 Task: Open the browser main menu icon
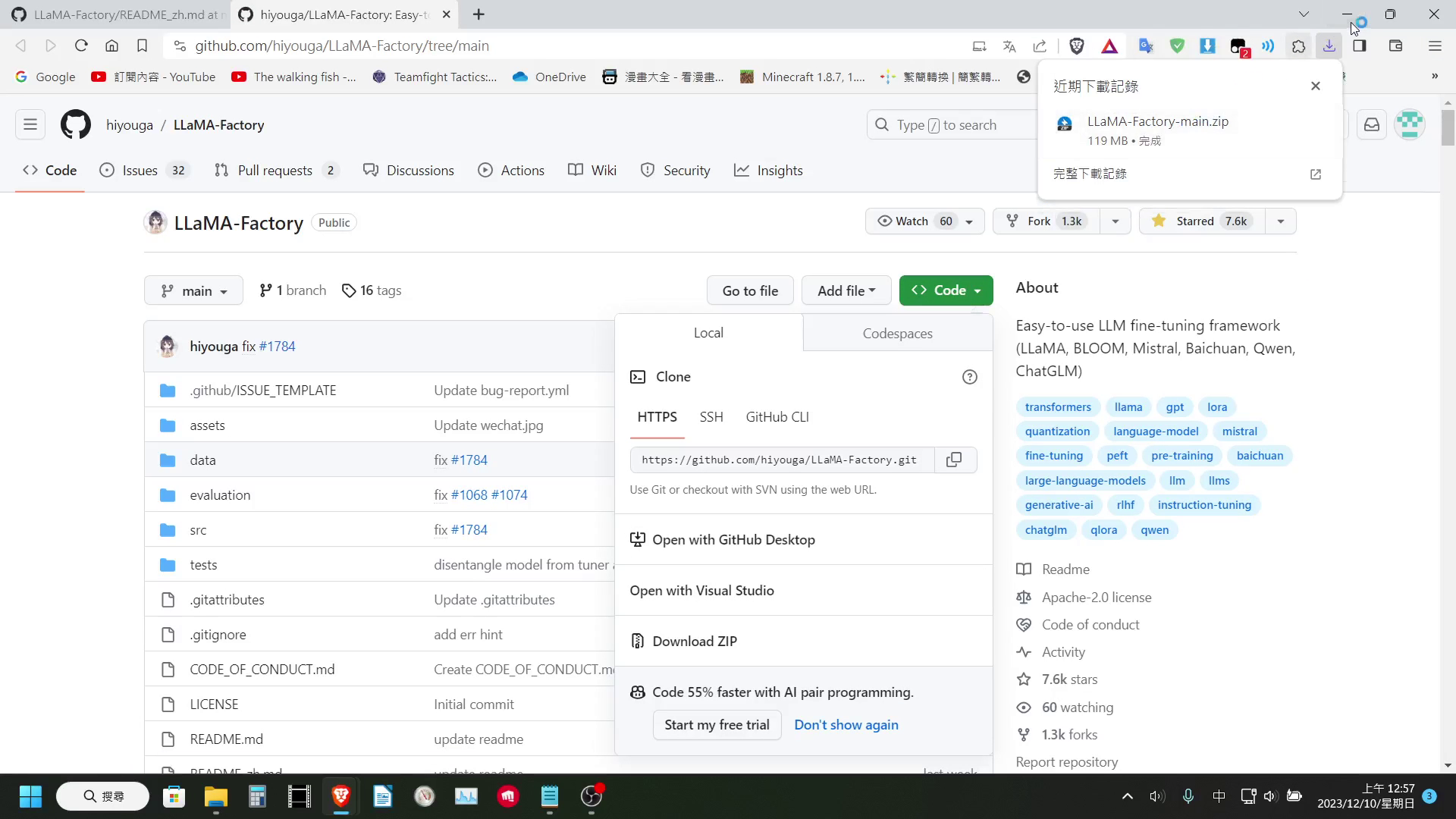click(1435, 46)
